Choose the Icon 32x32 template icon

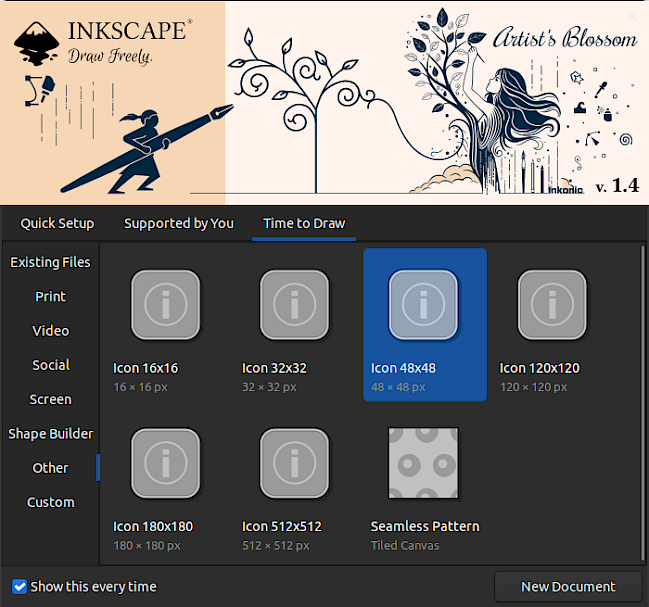[294, 305]
